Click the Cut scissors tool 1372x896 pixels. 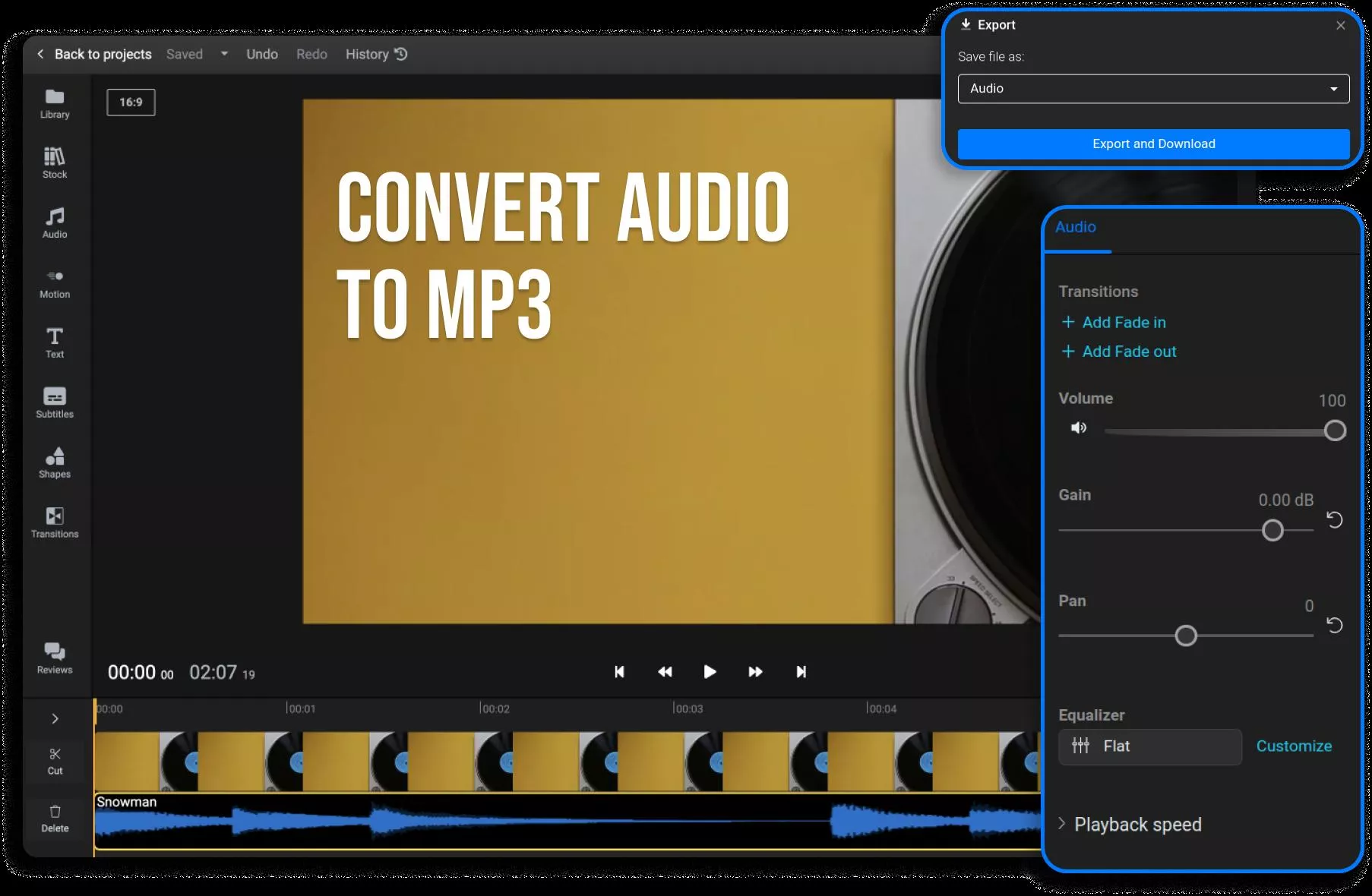point(54,760)
